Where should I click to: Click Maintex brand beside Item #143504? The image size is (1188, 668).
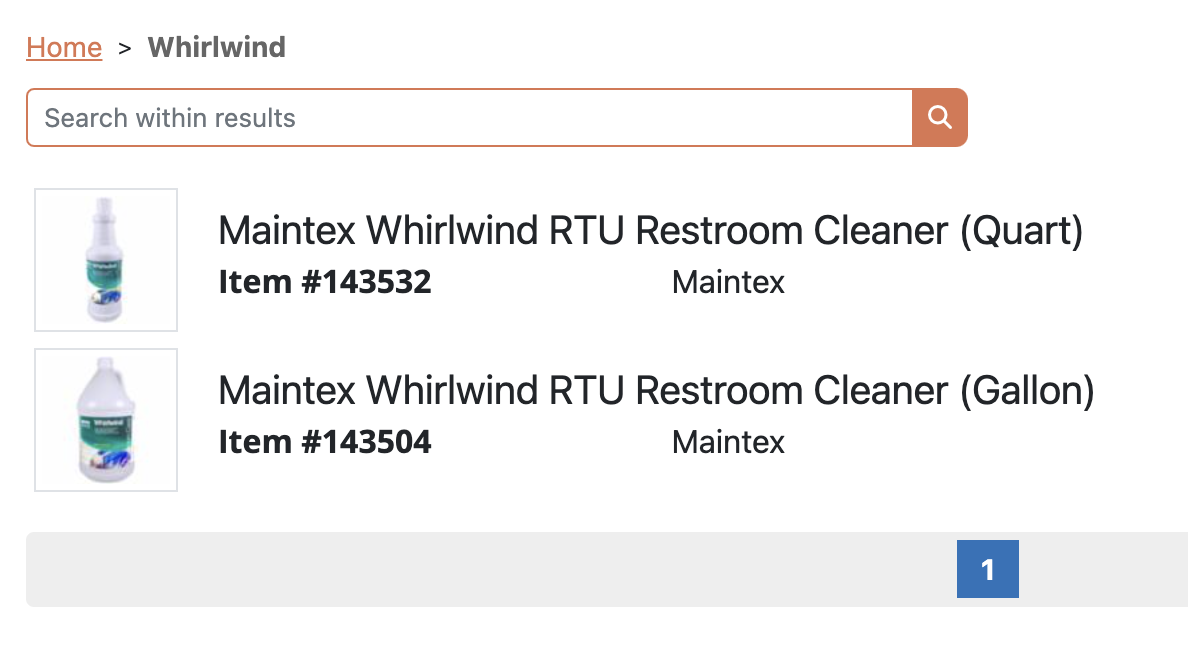(x=728, y=442)
